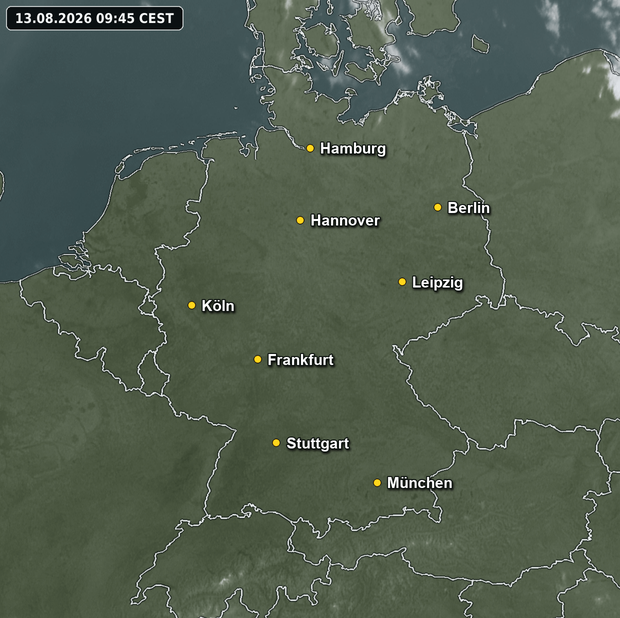Select the Berlin city label
The height and width of the screenshot is (618, 620).
(468, 208)
